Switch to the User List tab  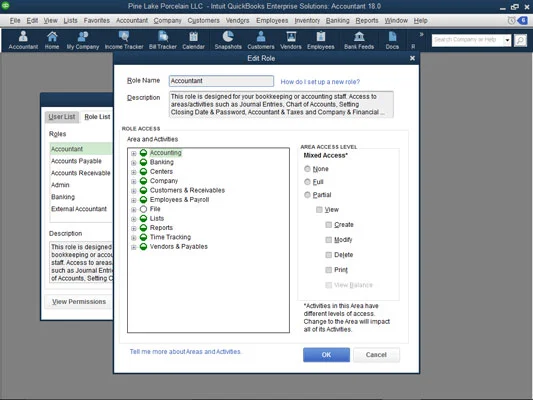(62, 117)
